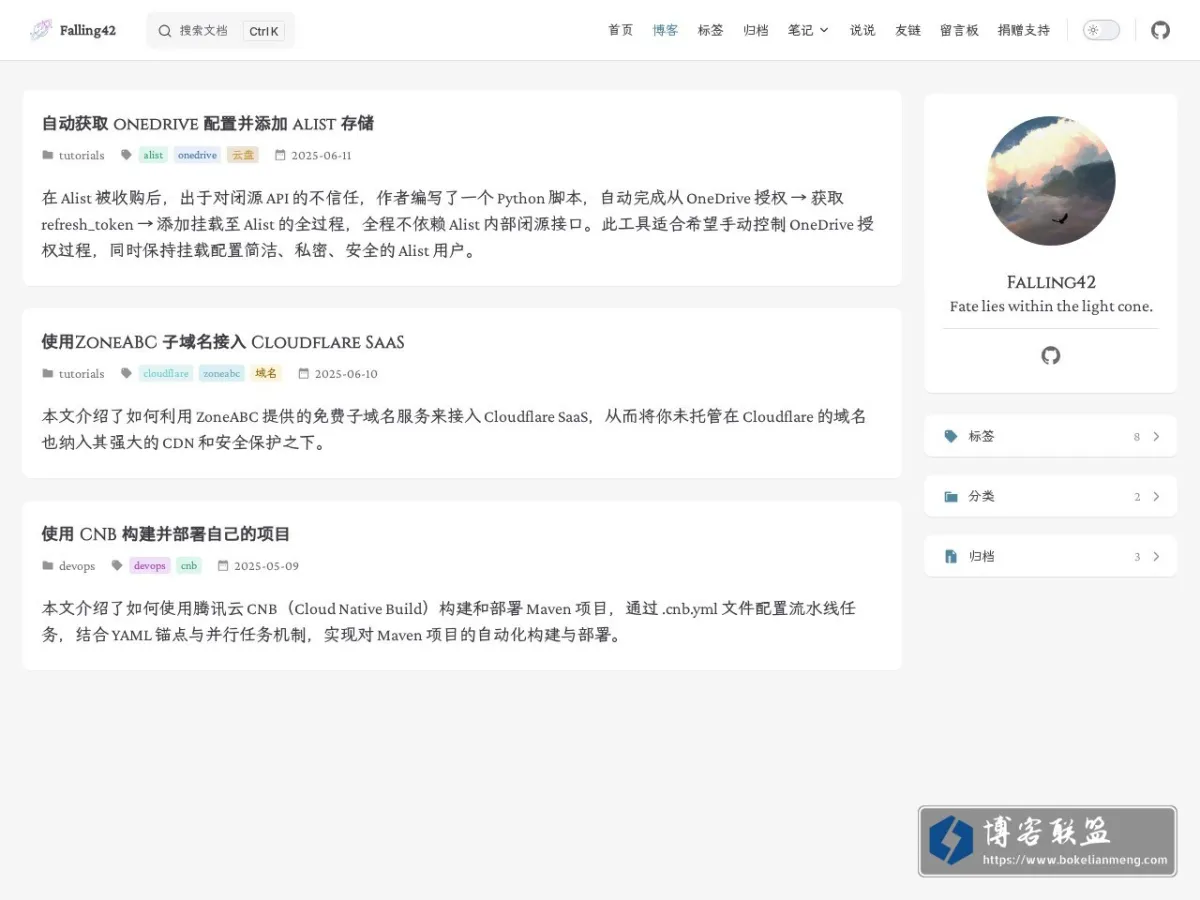
Task: Click the tagline Fate lies within the light cone.
Action: pos(1051,306)
